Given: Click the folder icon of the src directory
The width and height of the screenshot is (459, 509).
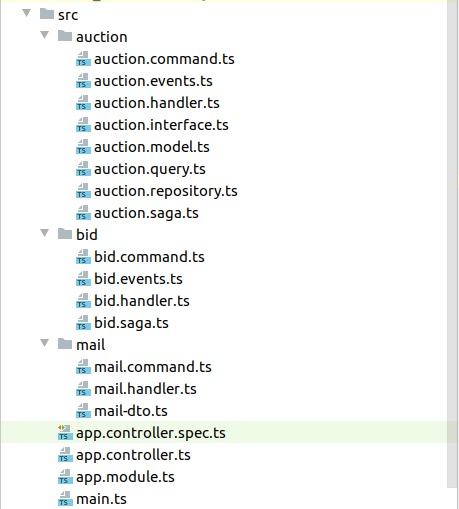Looking at the screenshot, I should pos(47,14).
